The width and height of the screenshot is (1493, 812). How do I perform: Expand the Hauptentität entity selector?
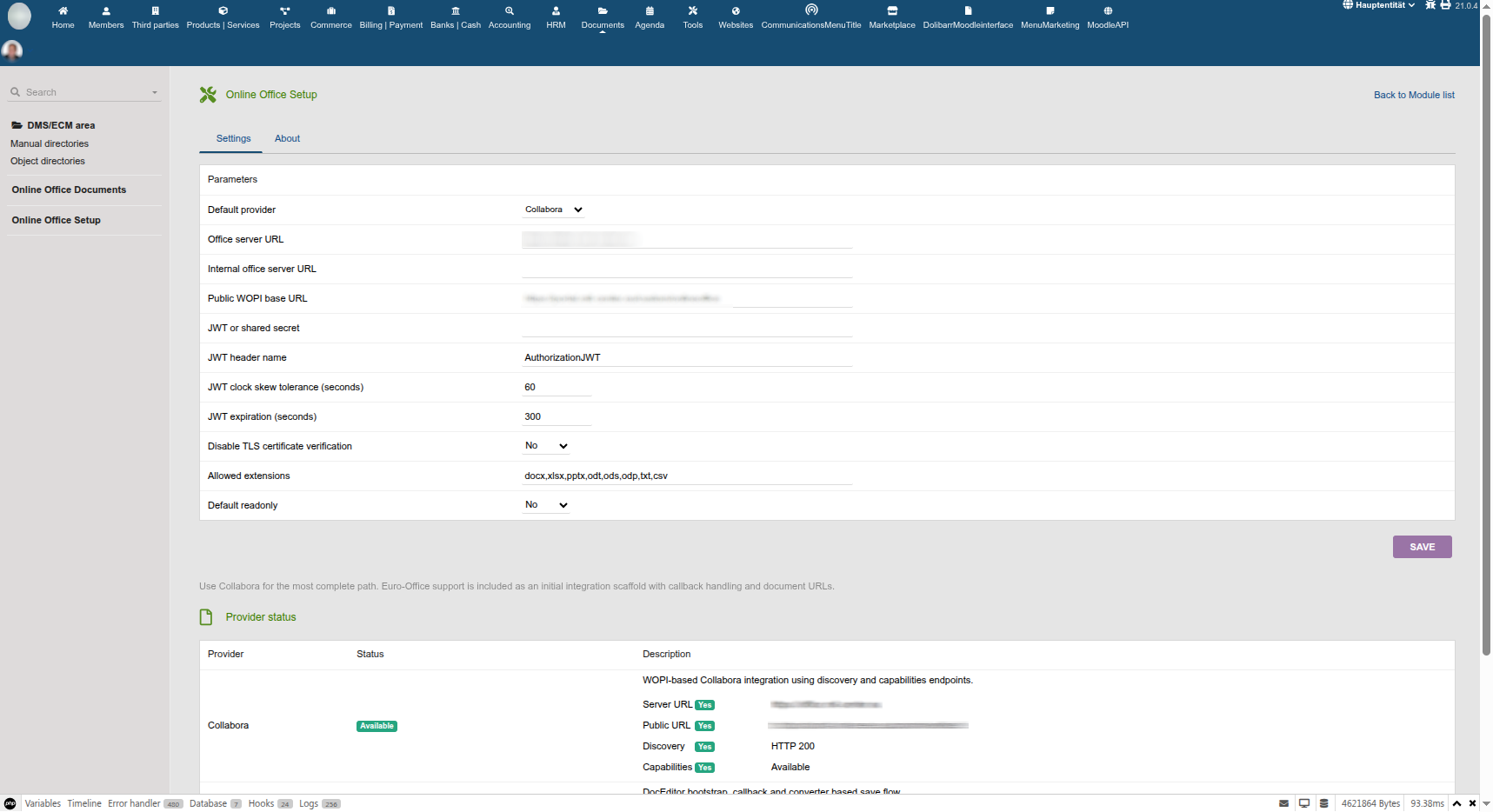(1379, 5)
